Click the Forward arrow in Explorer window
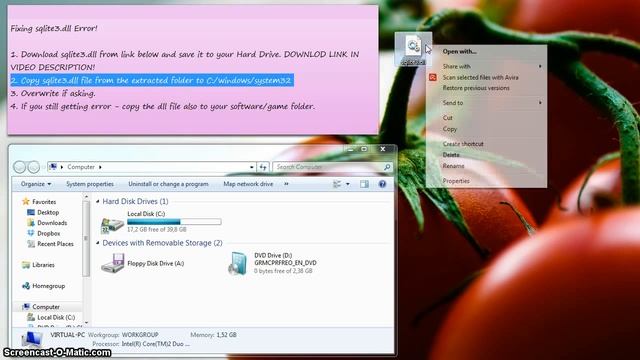Viewport: 640px width, 360px height. point(33,167)
